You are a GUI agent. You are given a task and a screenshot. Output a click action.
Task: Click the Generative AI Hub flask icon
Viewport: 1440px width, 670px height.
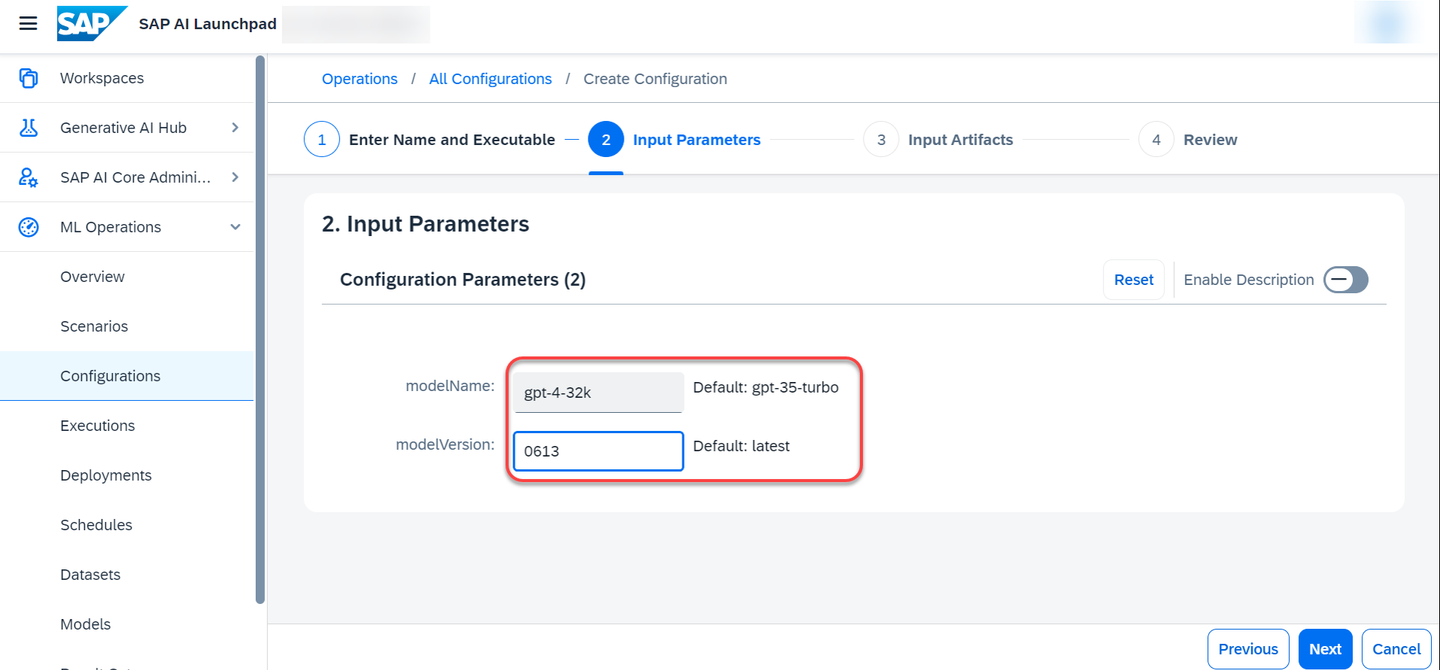(x=28, y=128)
